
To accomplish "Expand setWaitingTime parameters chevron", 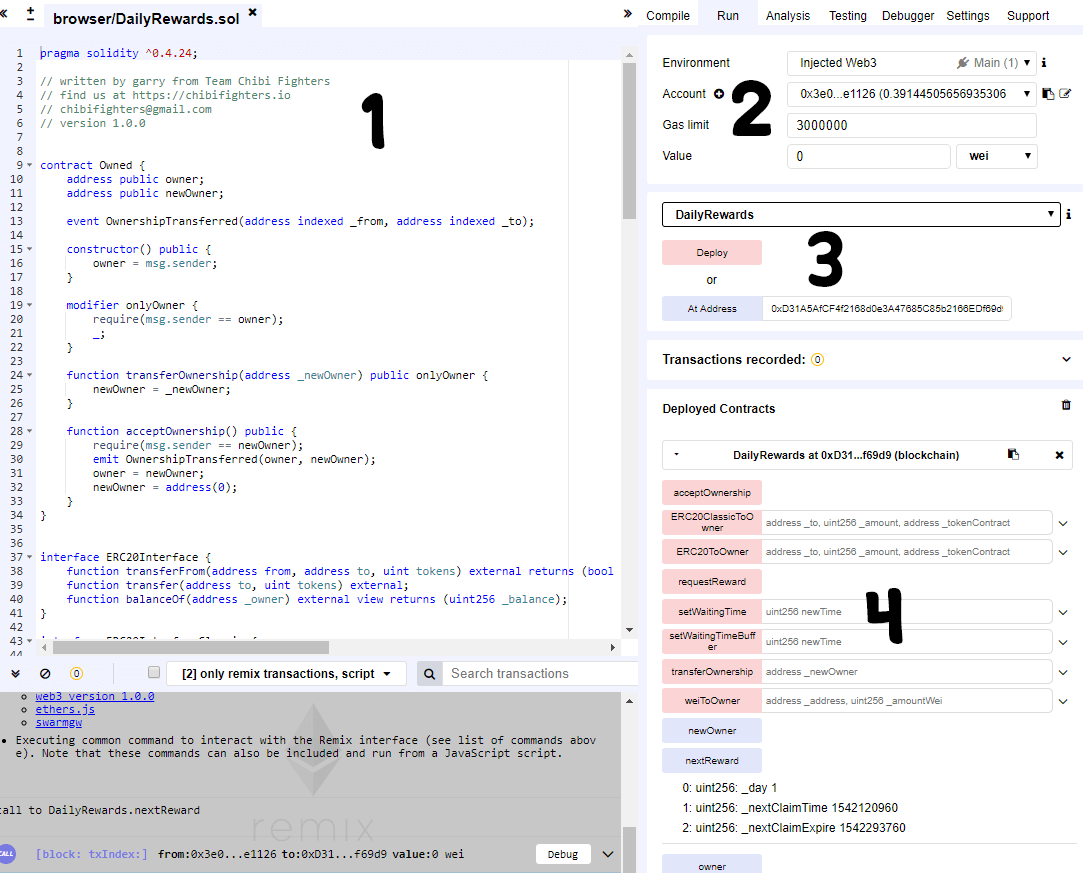I will [1063, 613].
